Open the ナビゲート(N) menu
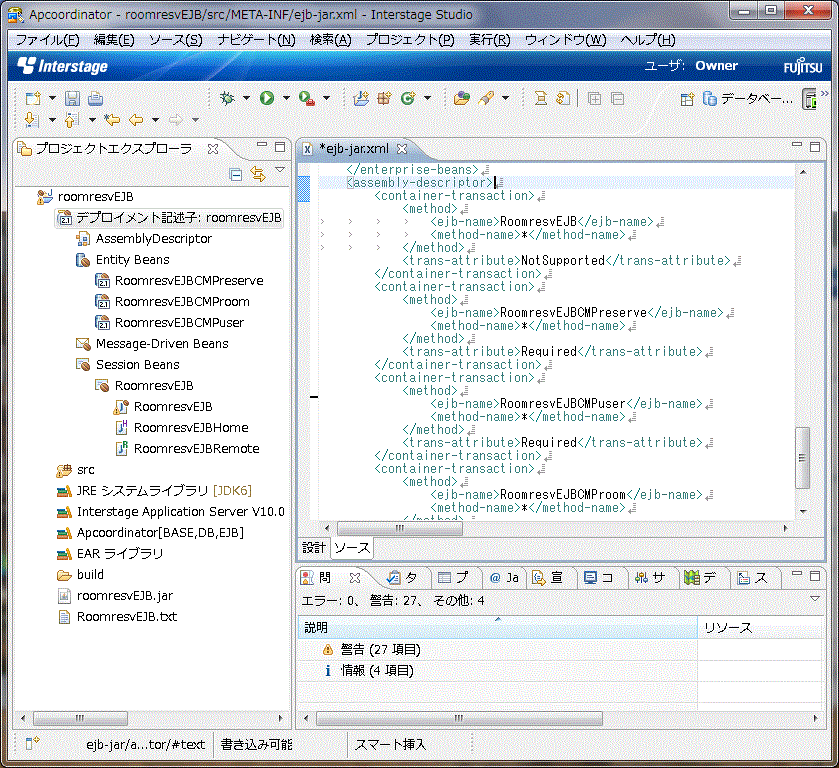Viewport: 839px width, 768px height. click(256, 40)
